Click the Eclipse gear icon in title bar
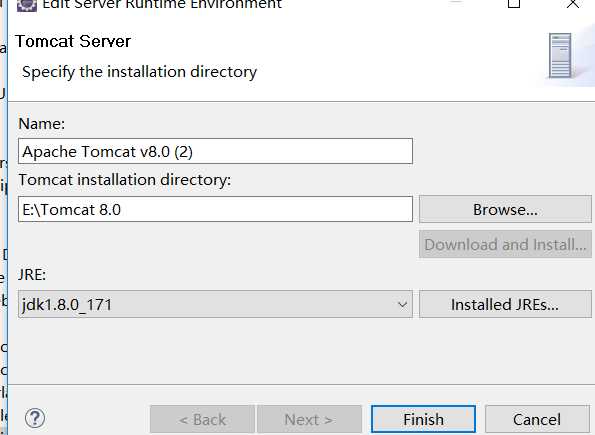The width and height of the screenshot is (595, 435). (x=27, y=5)
